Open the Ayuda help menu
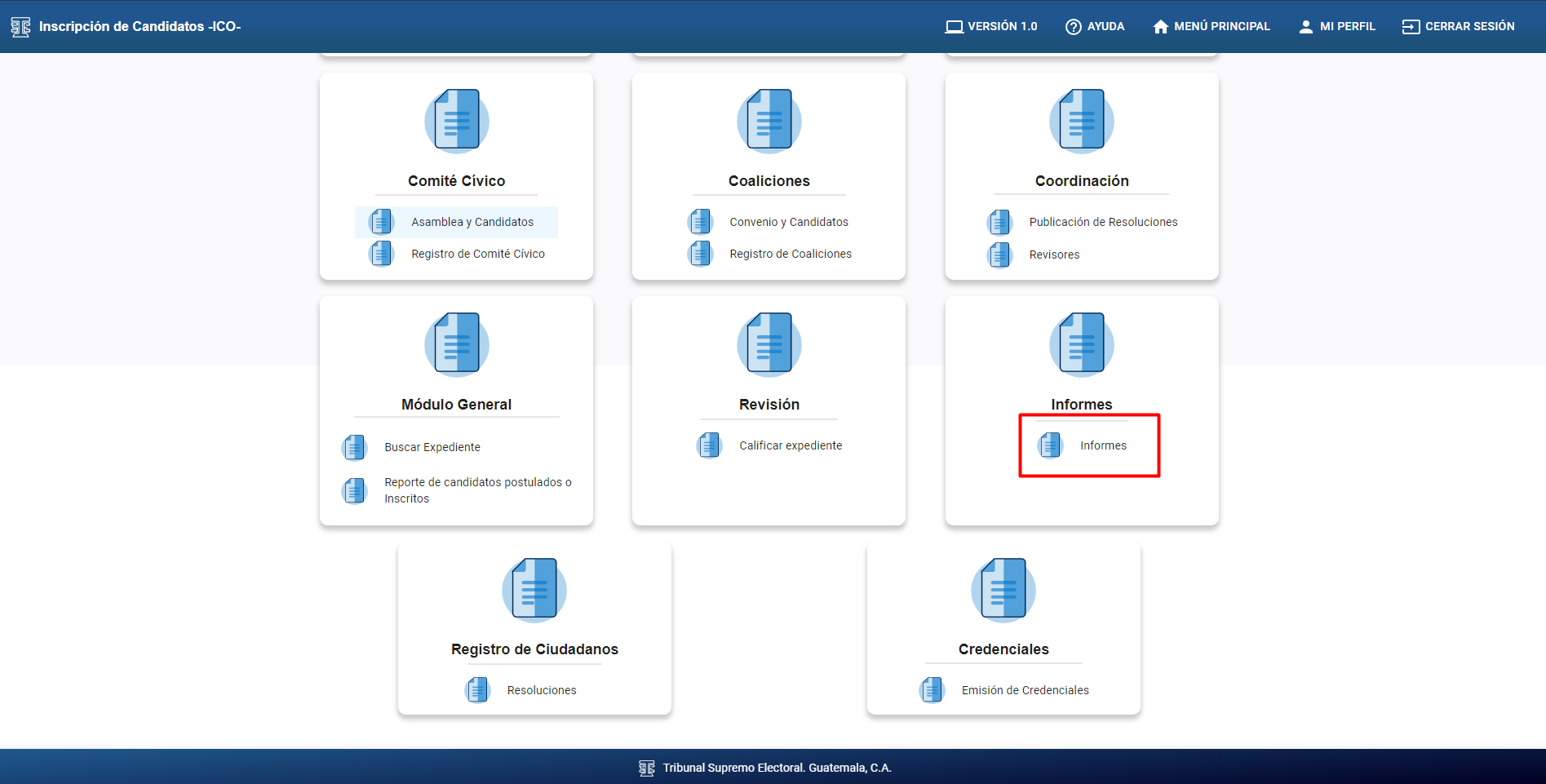 1095,26
